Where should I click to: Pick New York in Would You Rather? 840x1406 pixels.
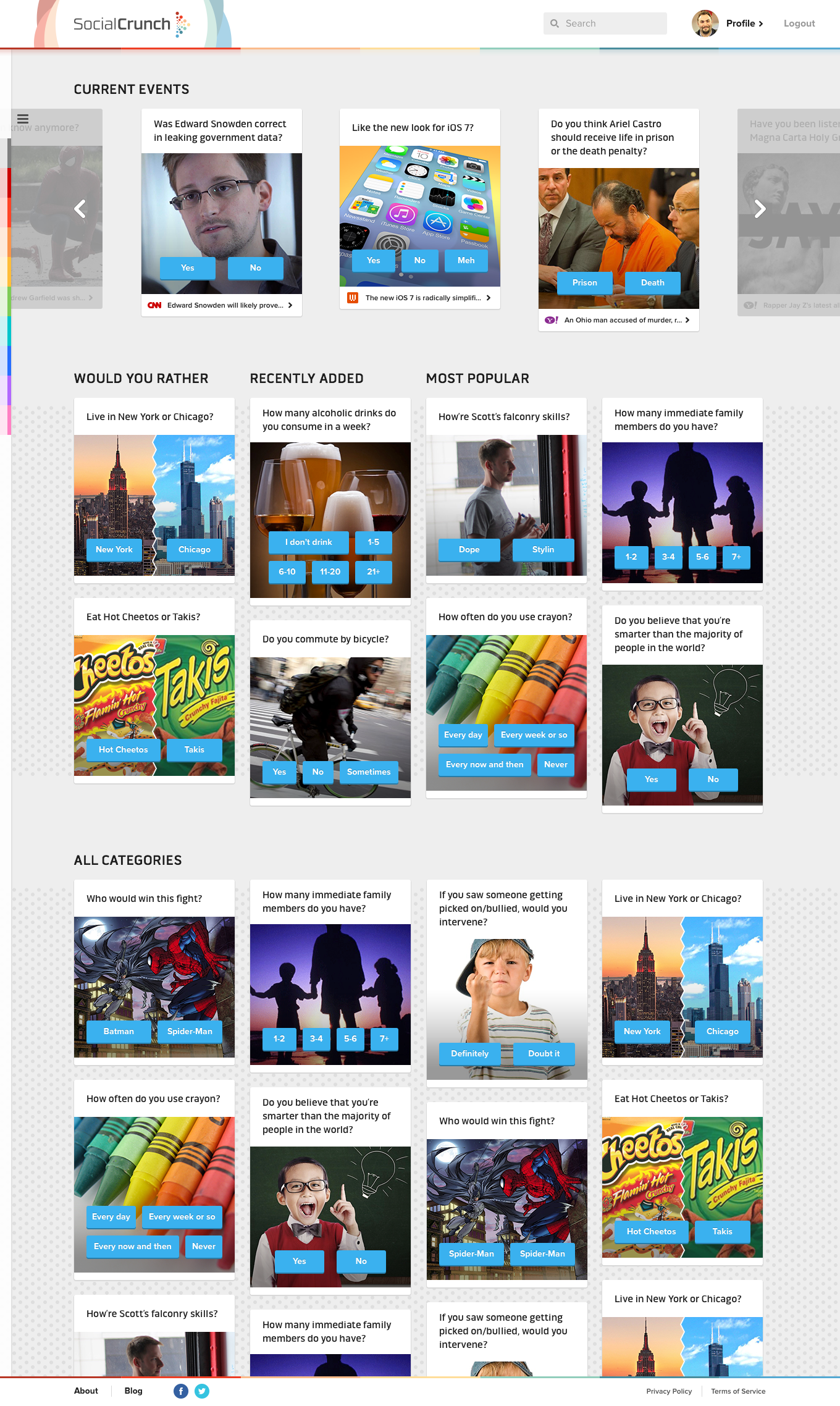114,550
